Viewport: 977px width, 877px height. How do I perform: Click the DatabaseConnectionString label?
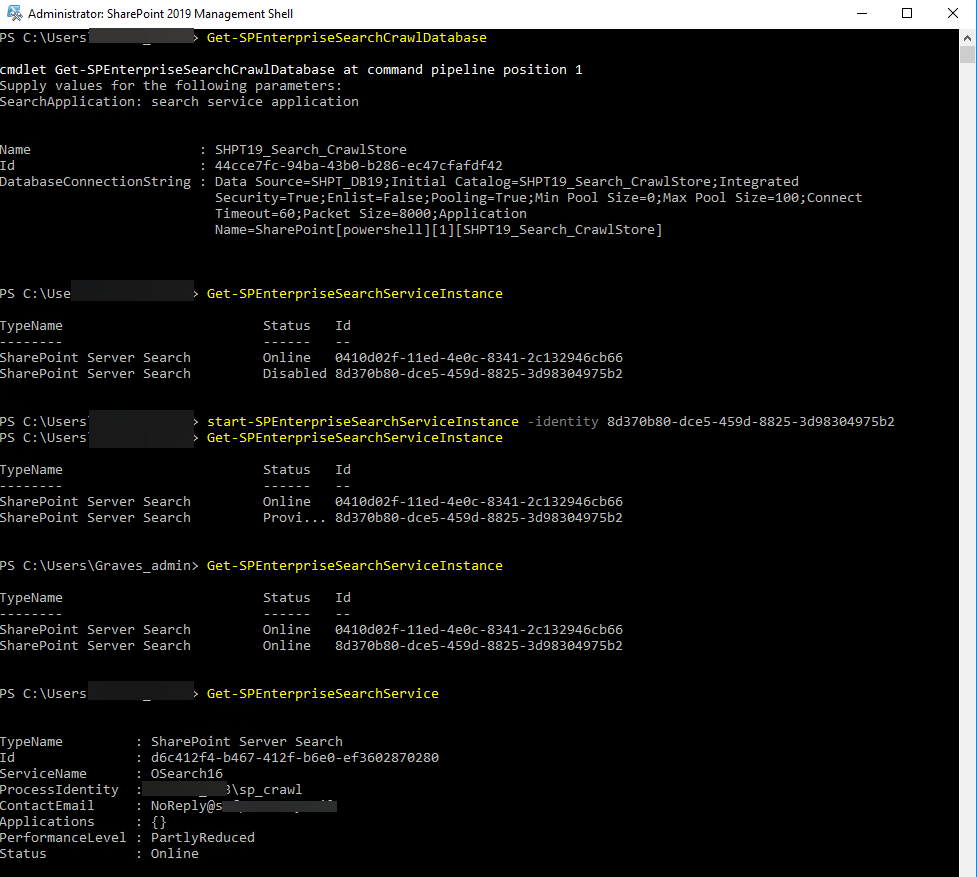coord(95,182)
